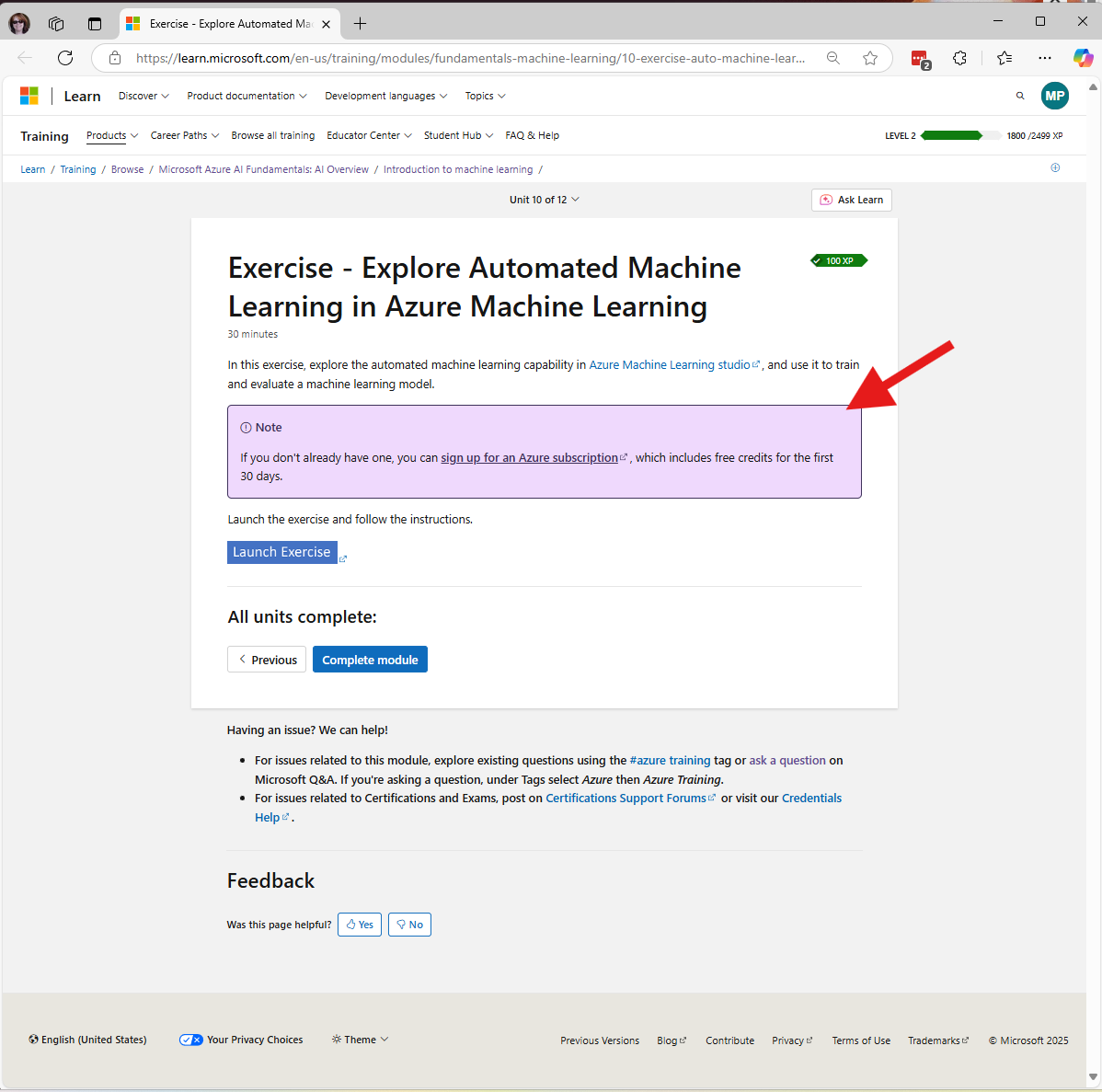Mark page not helpful with No

[x=409, y=925]
